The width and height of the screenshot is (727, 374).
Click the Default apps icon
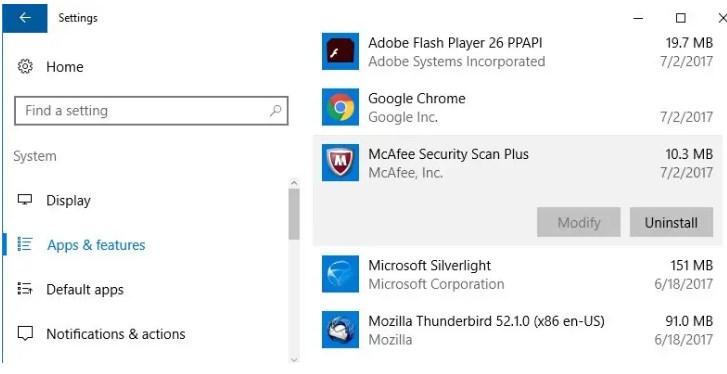(25, 289)
